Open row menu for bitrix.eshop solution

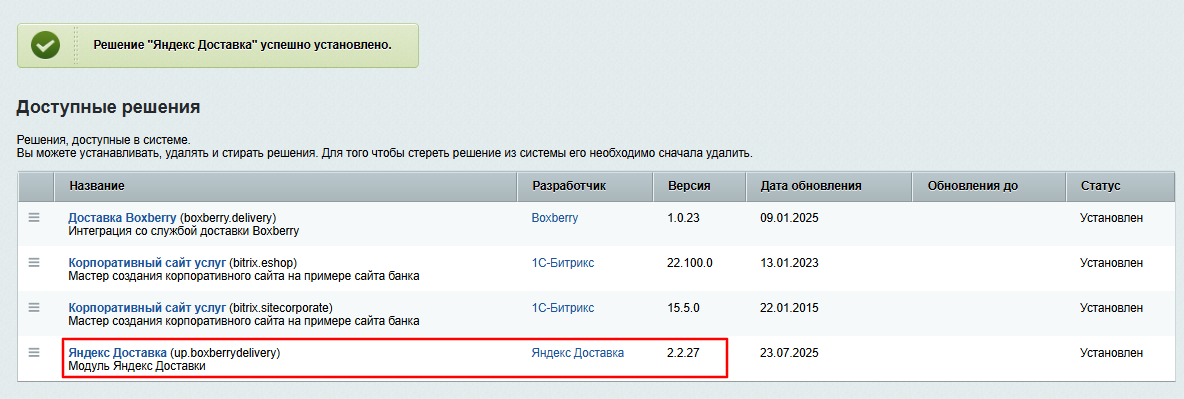point(34,262)
